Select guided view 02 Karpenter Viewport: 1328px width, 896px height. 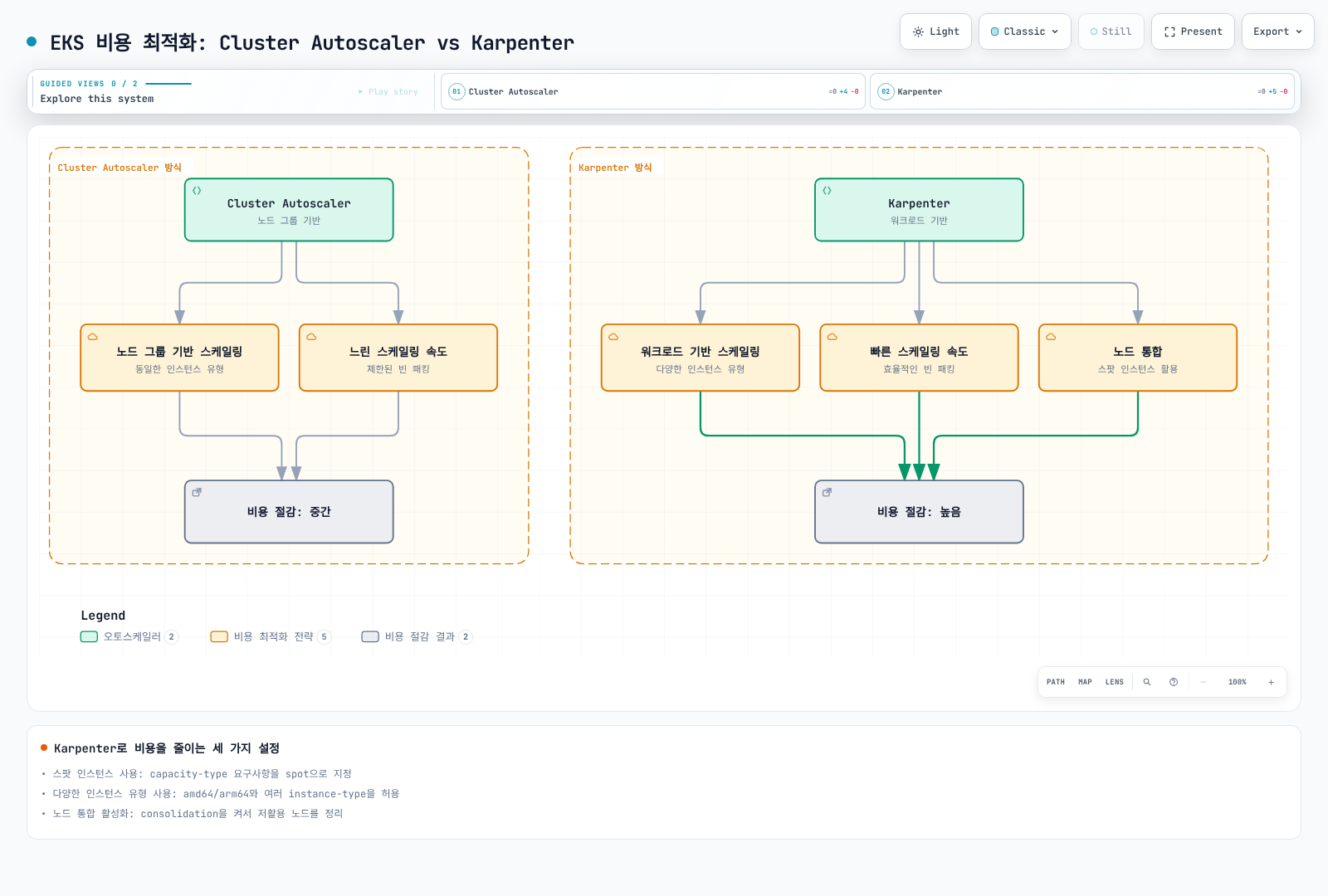(x=1082, y=91)
